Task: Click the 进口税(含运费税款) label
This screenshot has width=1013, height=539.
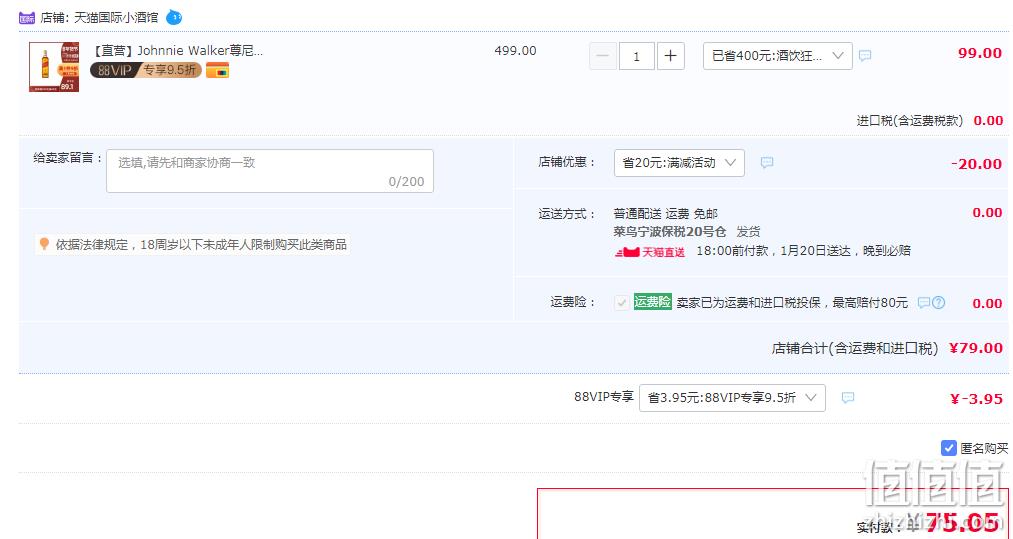Action: coord(910,120)
